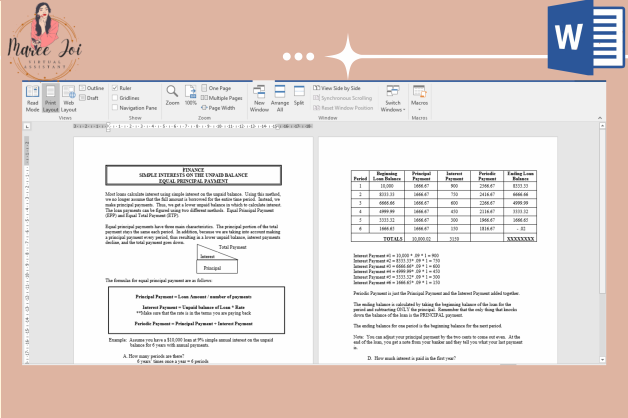The width and height of the screenshot is (628, 418).
Task: Click the vertical ruler
Action: click(x=27, y=250)
